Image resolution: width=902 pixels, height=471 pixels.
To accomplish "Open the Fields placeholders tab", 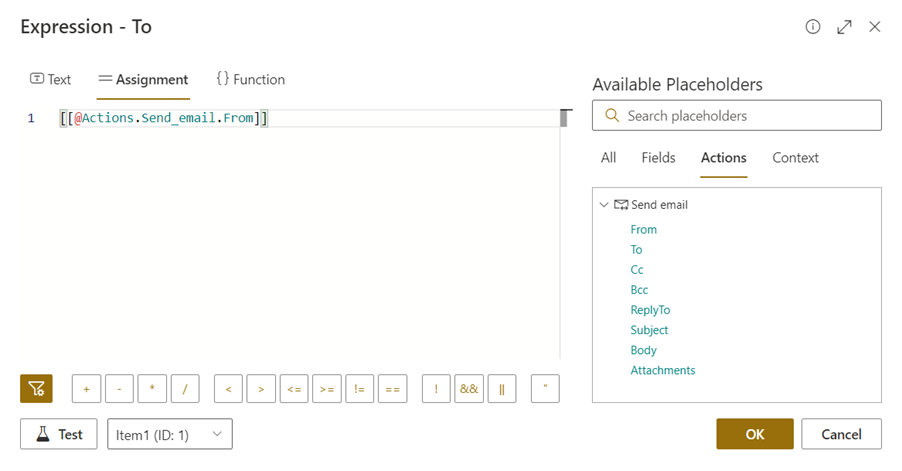I will (658, 158).
